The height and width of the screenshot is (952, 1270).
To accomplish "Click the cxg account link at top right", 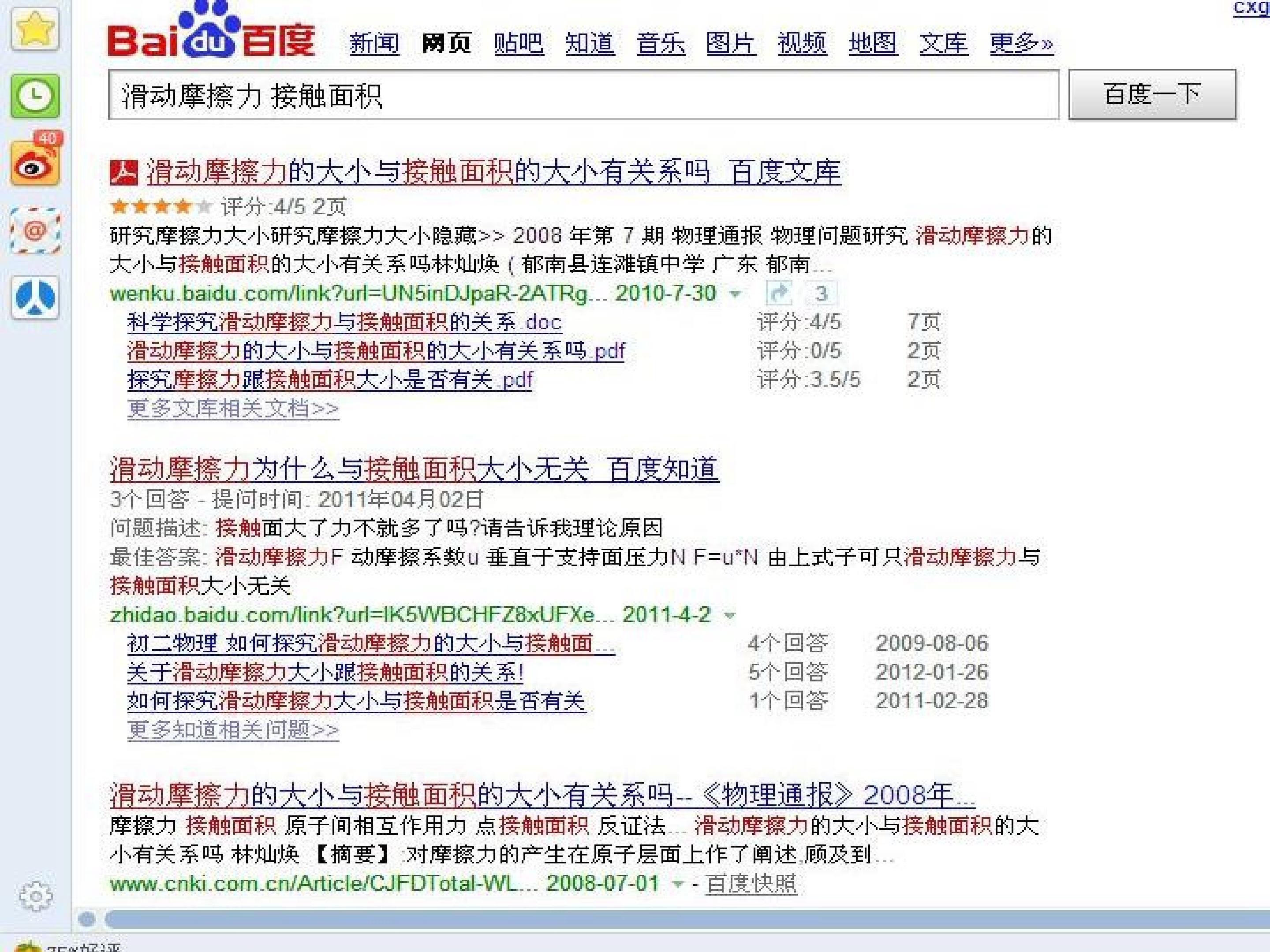I will (1251, 8).
